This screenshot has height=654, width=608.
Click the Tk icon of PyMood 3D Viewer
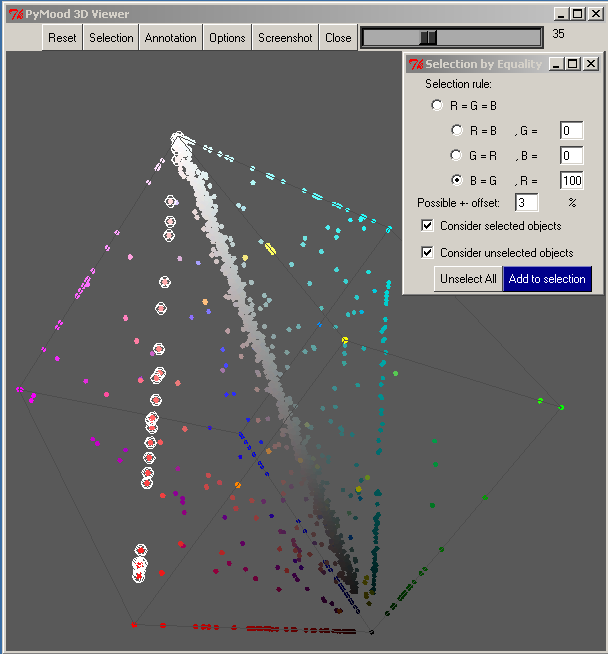pos(16,14)
